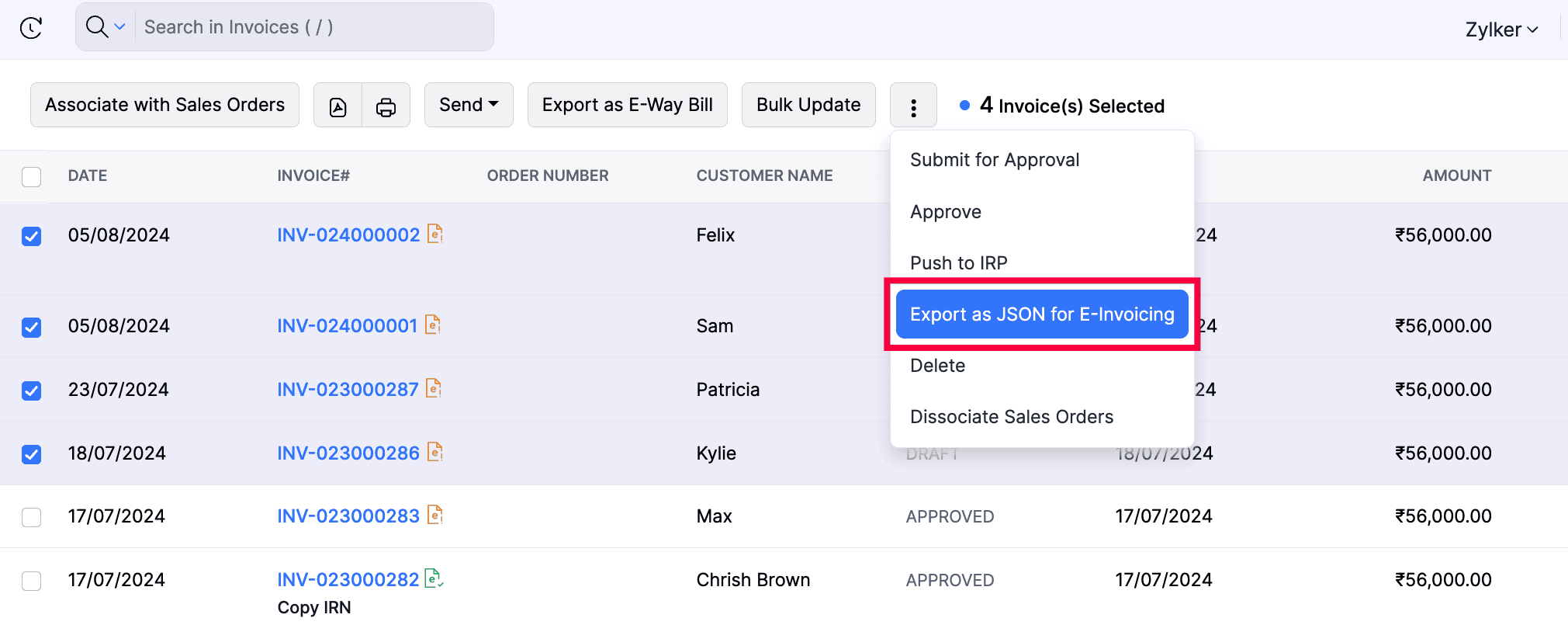Open the three-dot more actions menu
Screen dimensions: 1568x632
[x=913, y=105]
